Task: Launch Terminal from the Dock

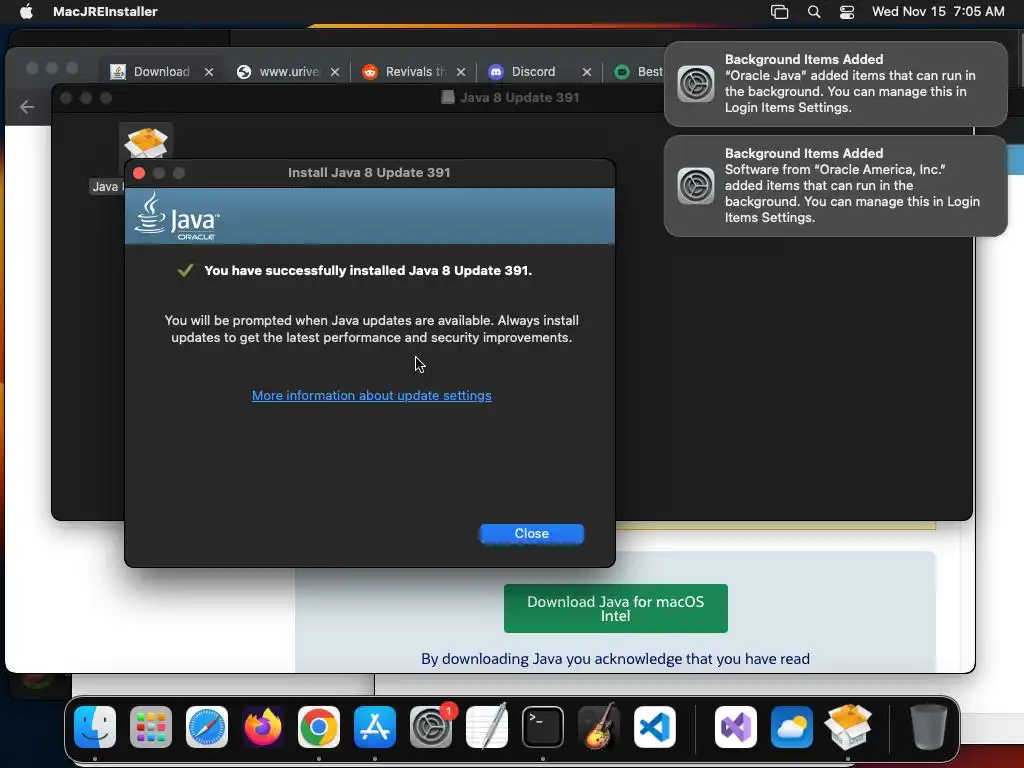Action: pos(543,727)
